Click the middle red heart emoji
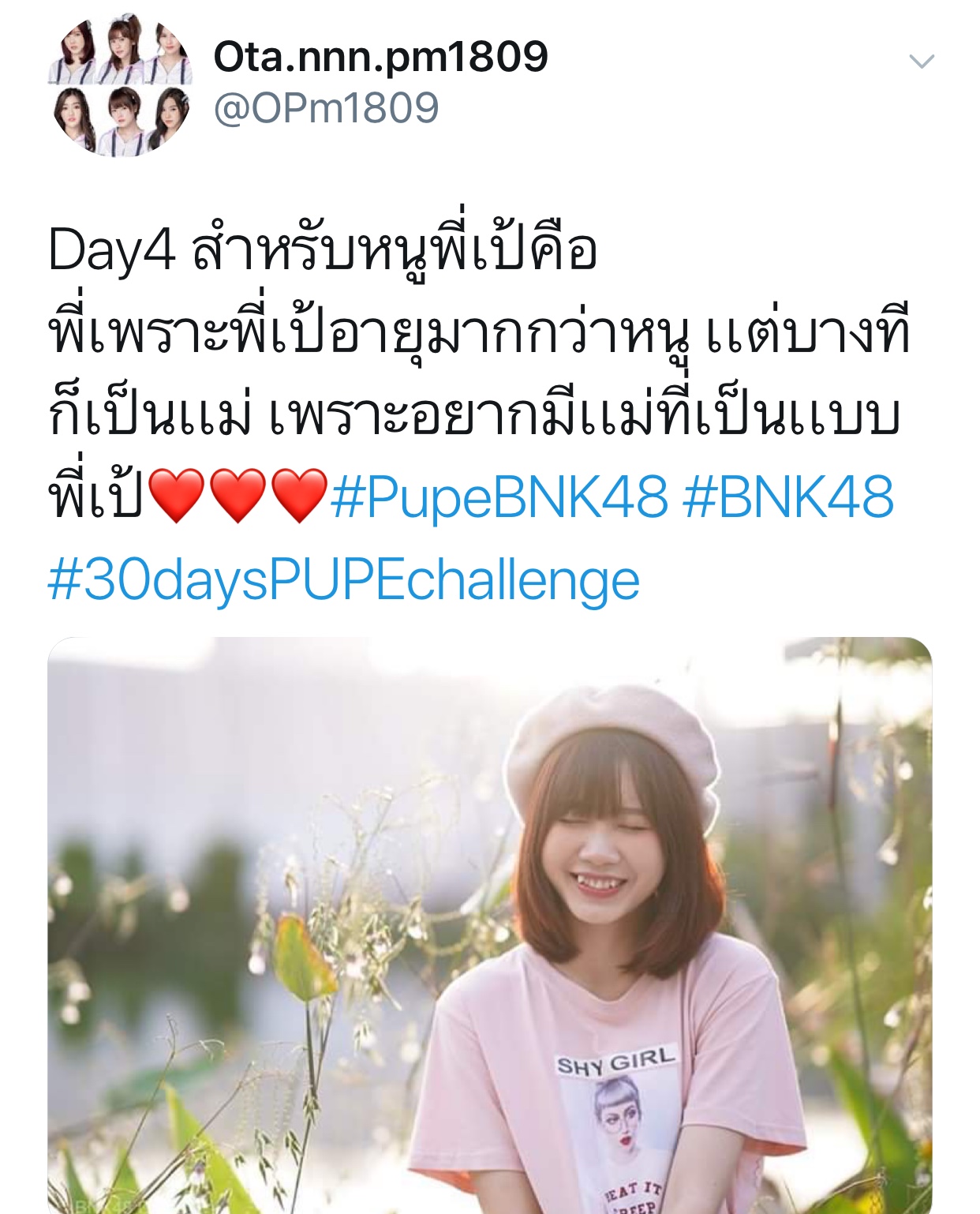 point(238,496)
